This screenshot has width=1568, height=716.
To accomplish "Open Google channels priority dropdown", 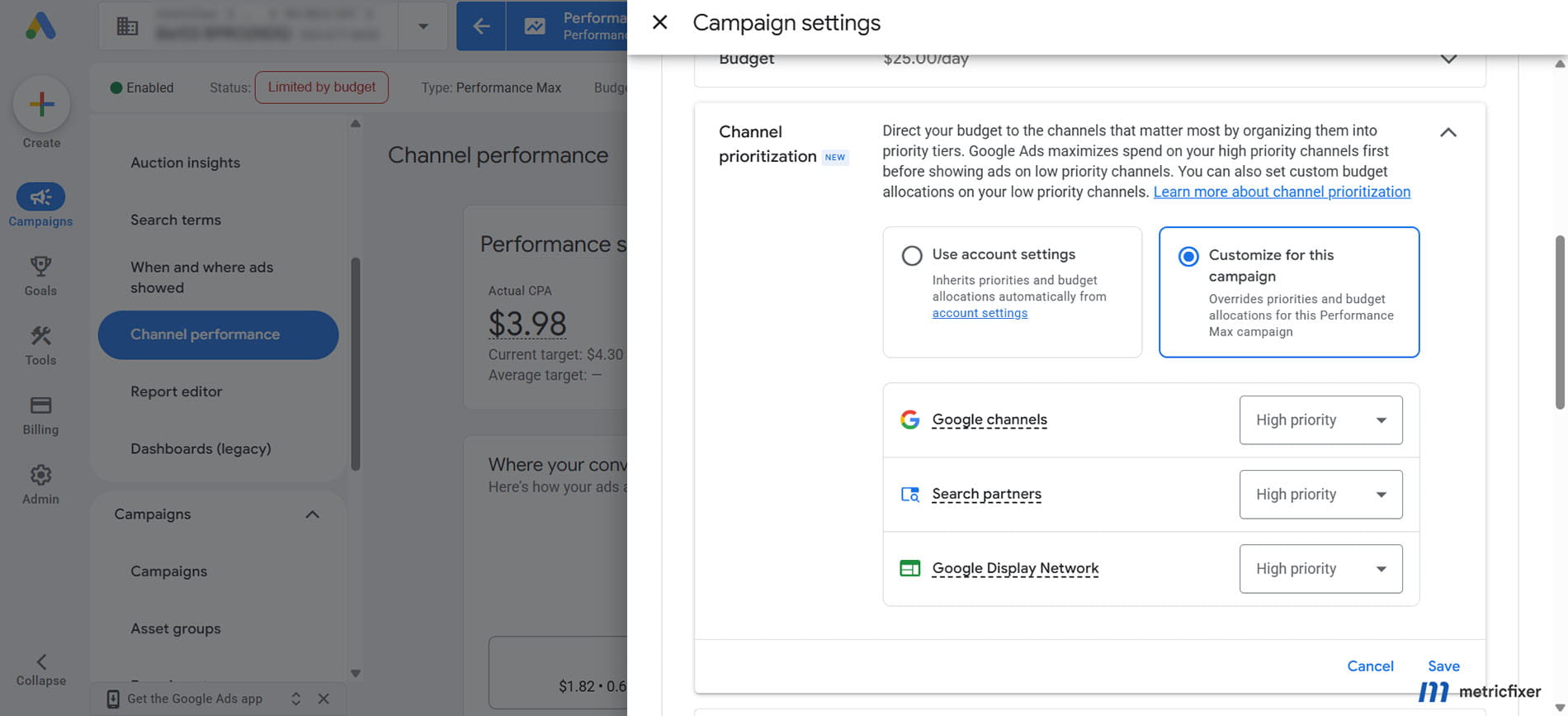I will pyautogui.click(x=1320, y=420).
